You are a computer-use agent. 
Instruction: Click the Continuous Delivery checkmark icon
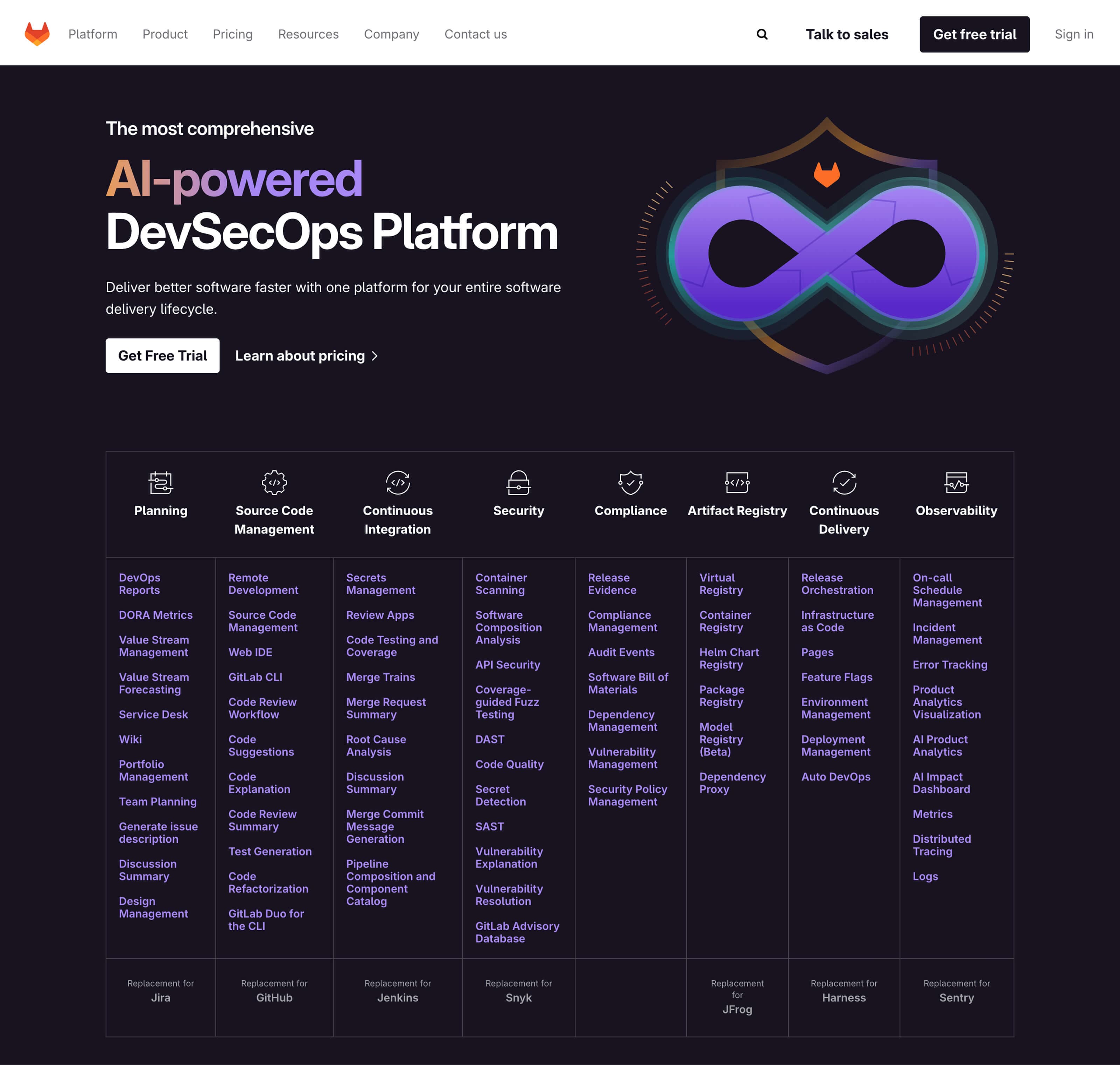(x=844, y=483)
